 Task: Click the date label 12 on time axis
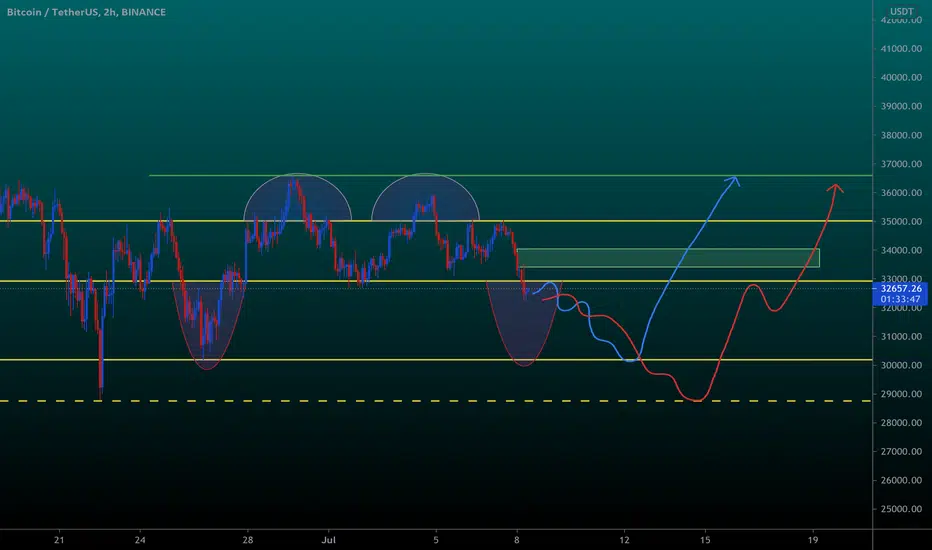click(624, 540)
